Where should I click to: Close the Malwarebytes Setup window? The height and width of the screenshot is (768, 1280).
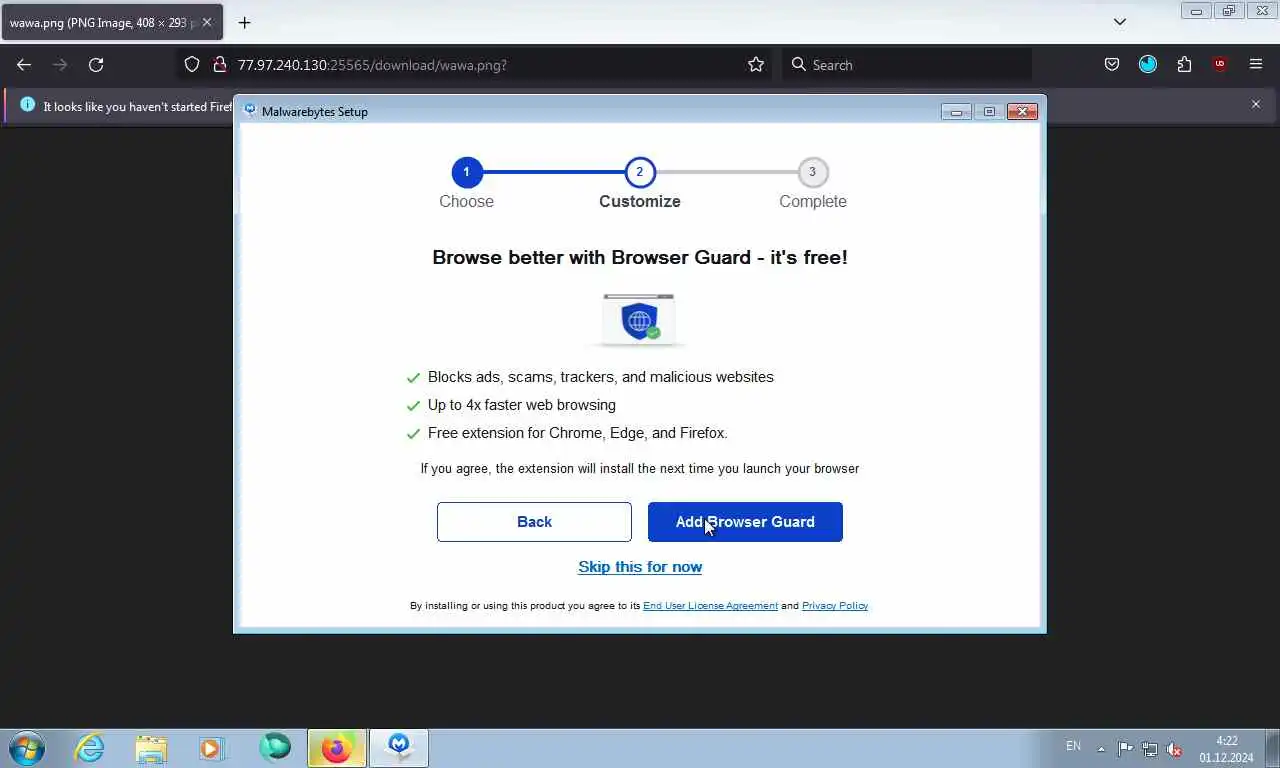1022,111
